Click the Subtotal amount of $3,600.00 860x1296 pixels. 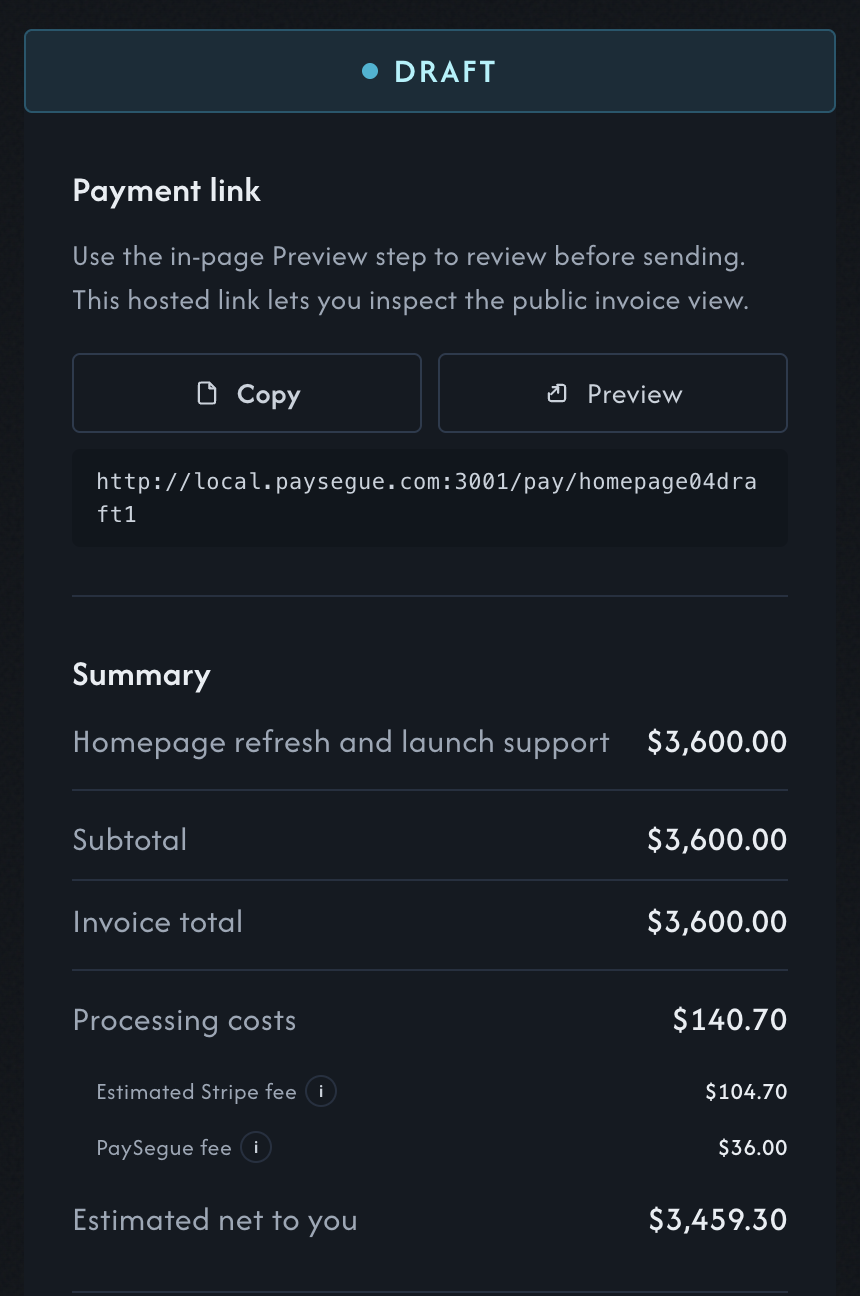(716, 840)
